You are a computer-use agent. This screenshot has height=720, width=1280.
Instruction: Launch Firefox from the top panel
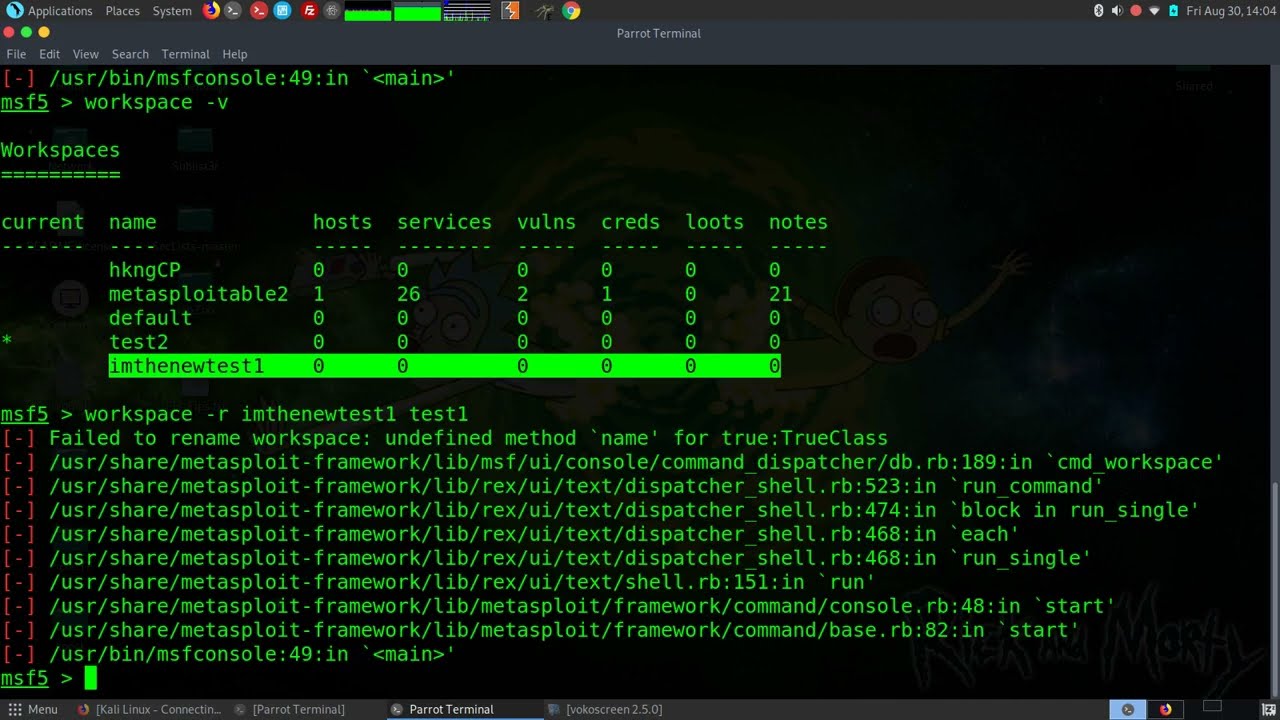coord(211,11)
